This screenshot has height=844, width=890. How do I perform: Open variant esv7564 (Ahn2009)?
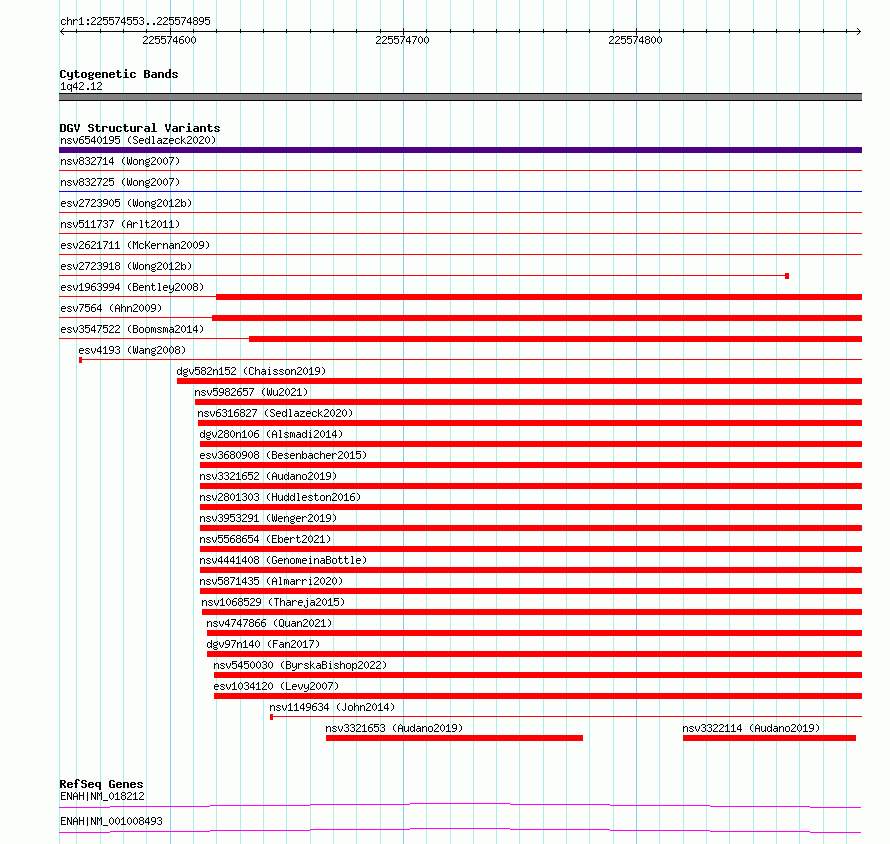click(111, 308)
